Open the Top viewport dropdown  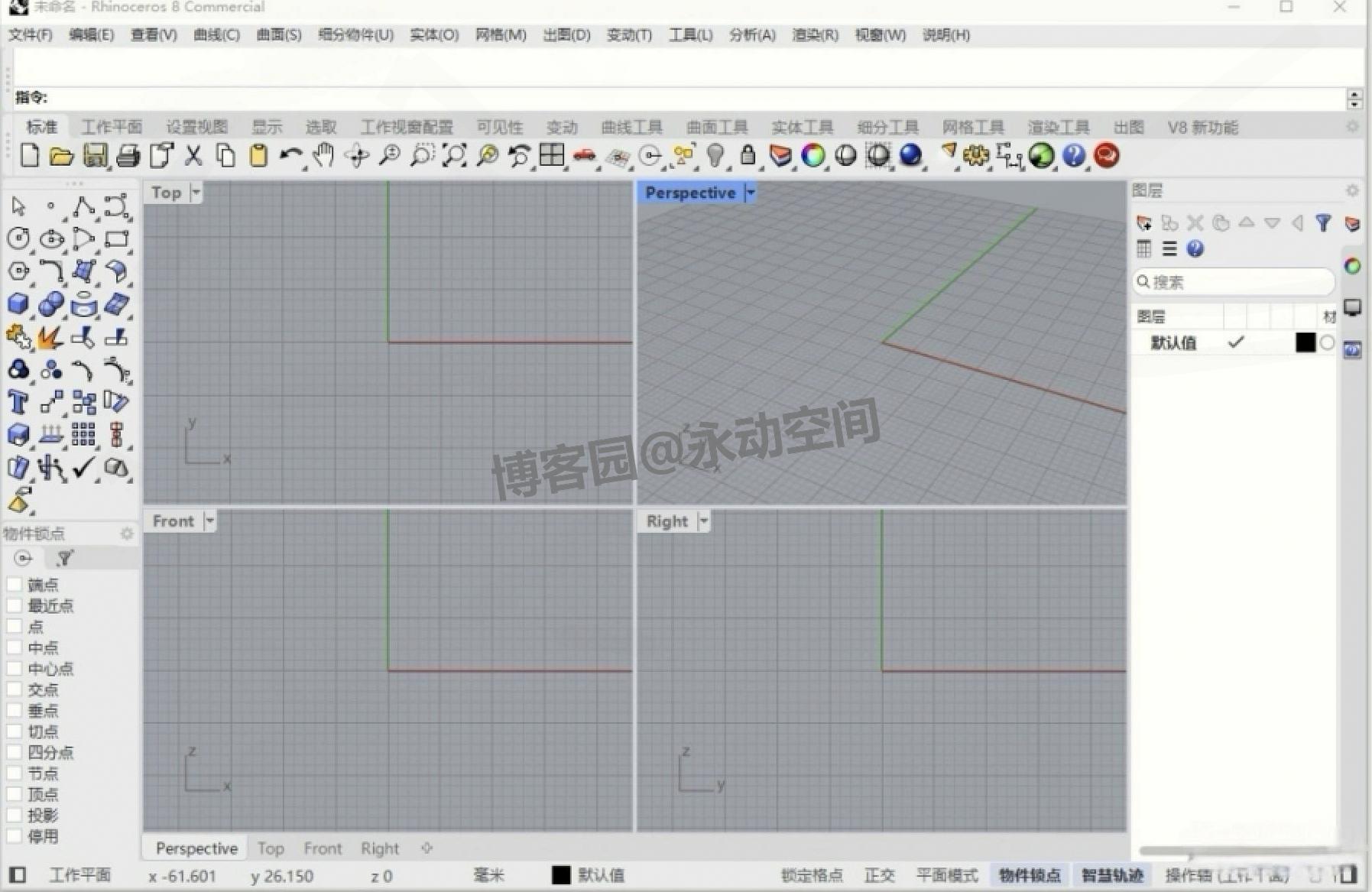pos(196,193)
